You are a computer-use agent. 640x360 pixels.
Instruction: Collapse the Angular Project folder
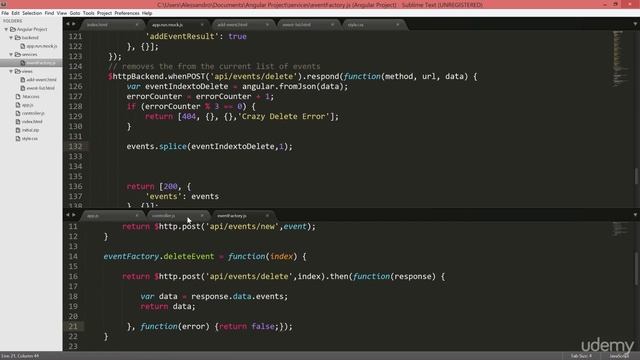(x=6, y=29)
